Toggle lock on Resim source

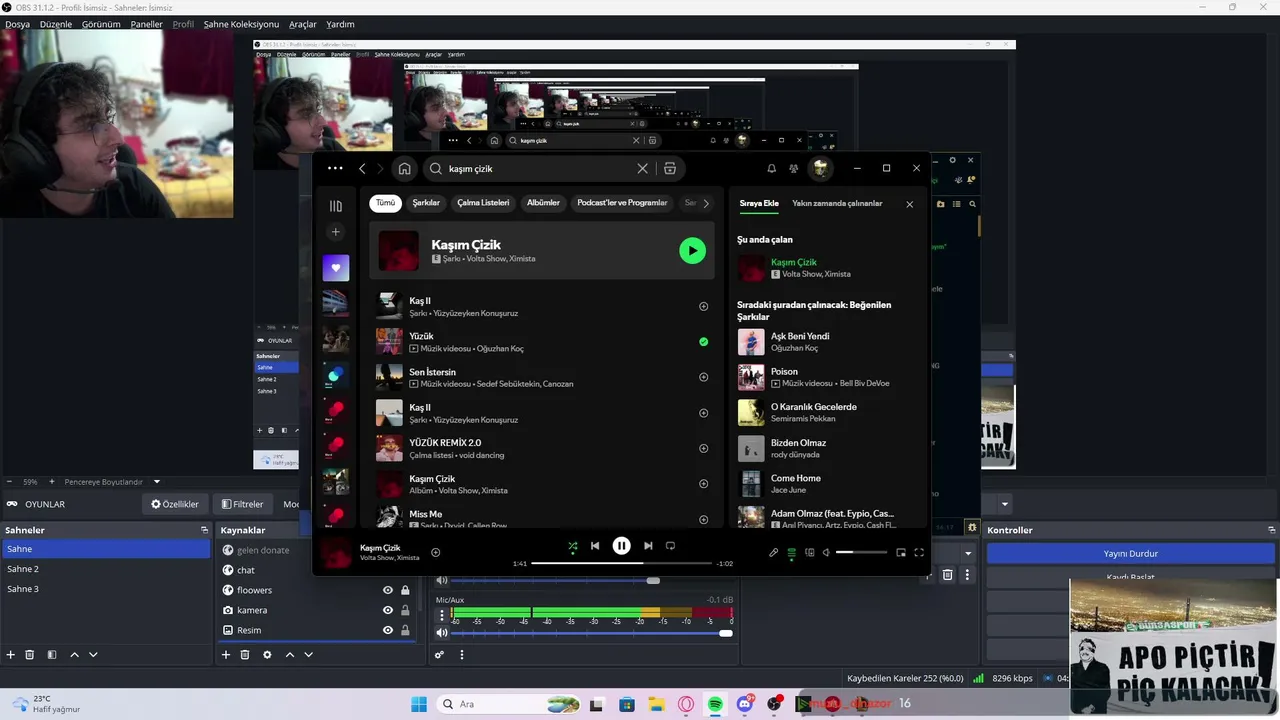pos(405,630)
